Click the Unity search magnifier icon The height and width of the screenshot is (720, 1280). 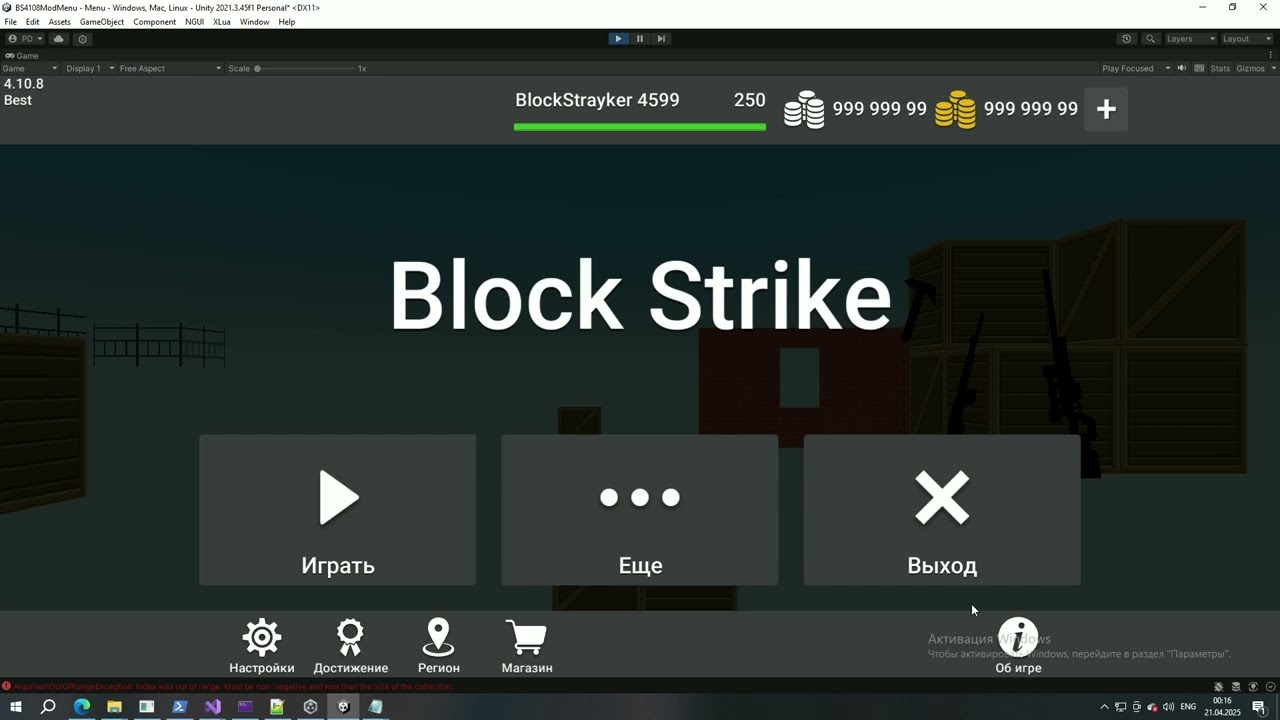pyautogui.click(x=1150, y=39)
